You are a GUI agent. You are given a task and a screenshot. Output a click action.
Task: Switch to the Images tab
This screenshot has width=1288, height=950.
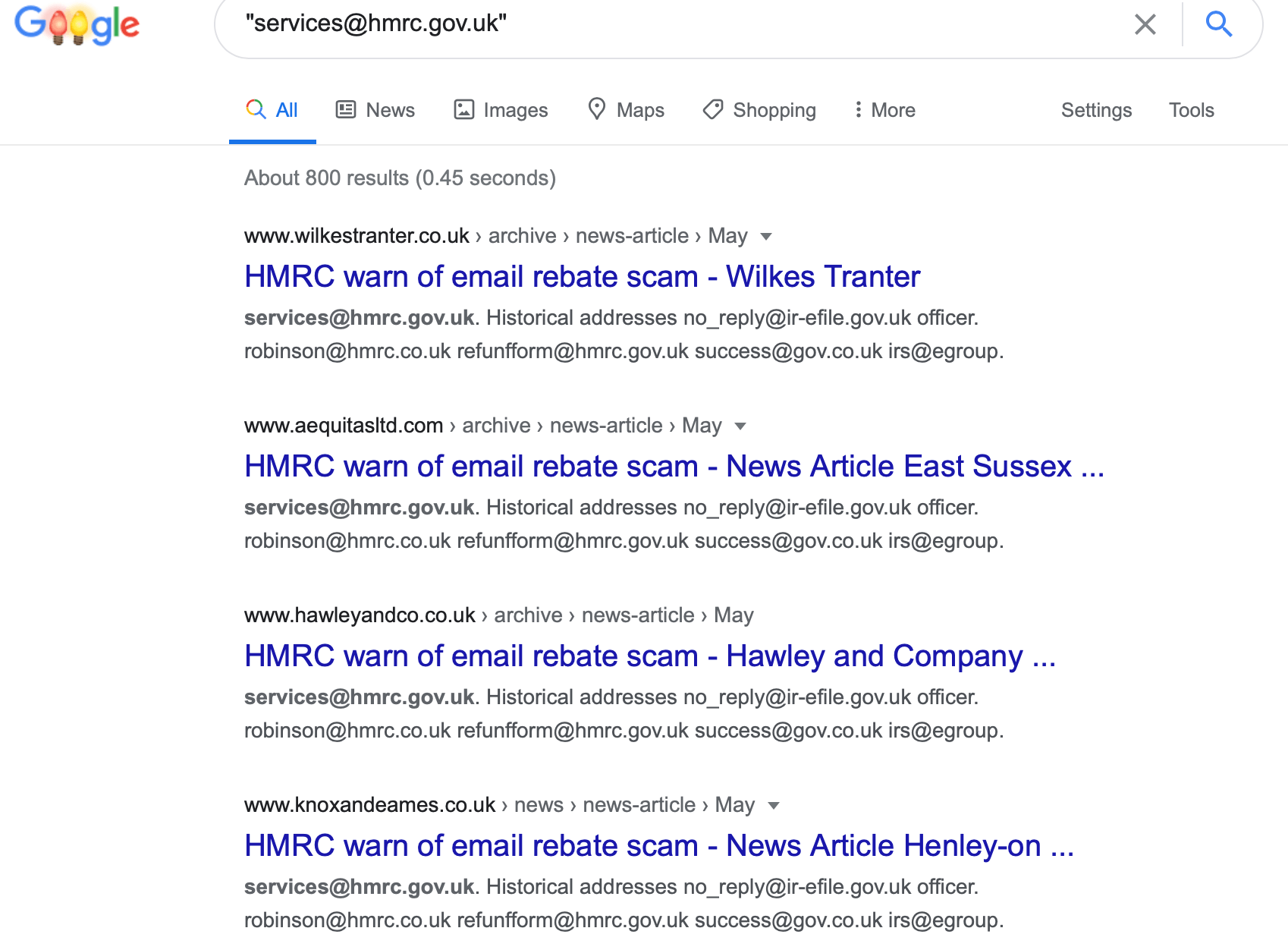click(501, 110)
